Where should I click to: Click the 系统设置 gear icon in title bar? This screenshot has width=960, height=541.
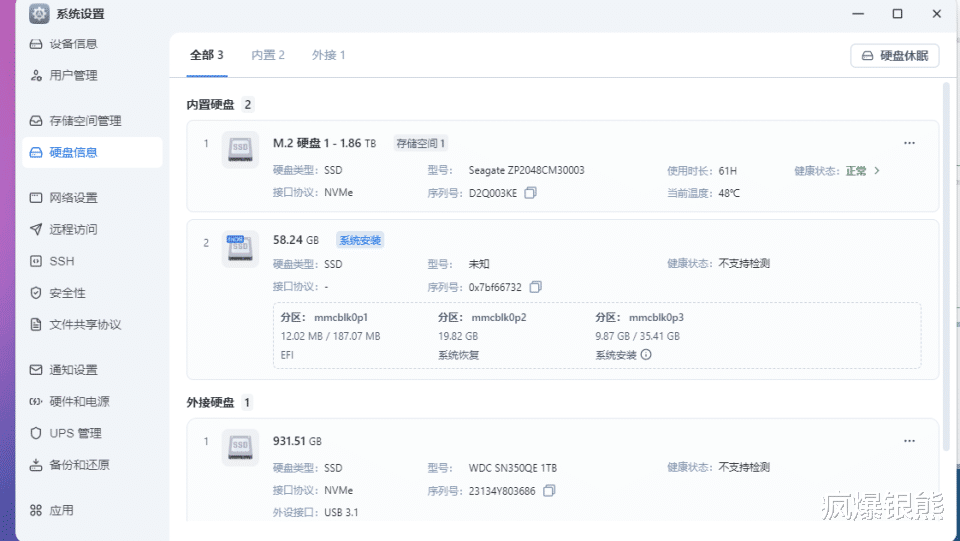(39, 14)
